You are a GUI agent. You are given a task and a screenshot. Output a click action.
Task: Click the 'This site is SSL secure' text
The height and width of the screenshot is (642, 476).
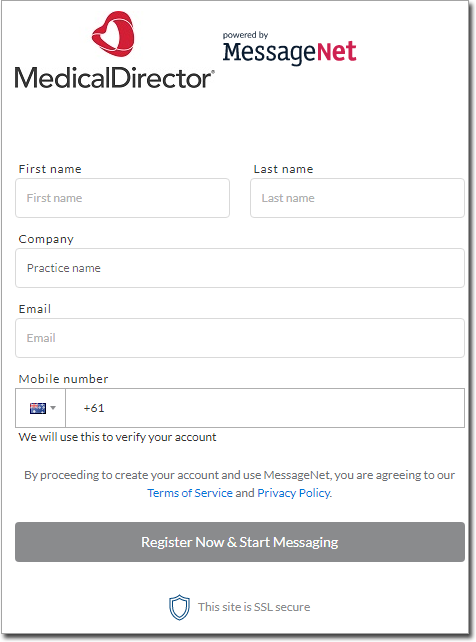click(254, 607)
